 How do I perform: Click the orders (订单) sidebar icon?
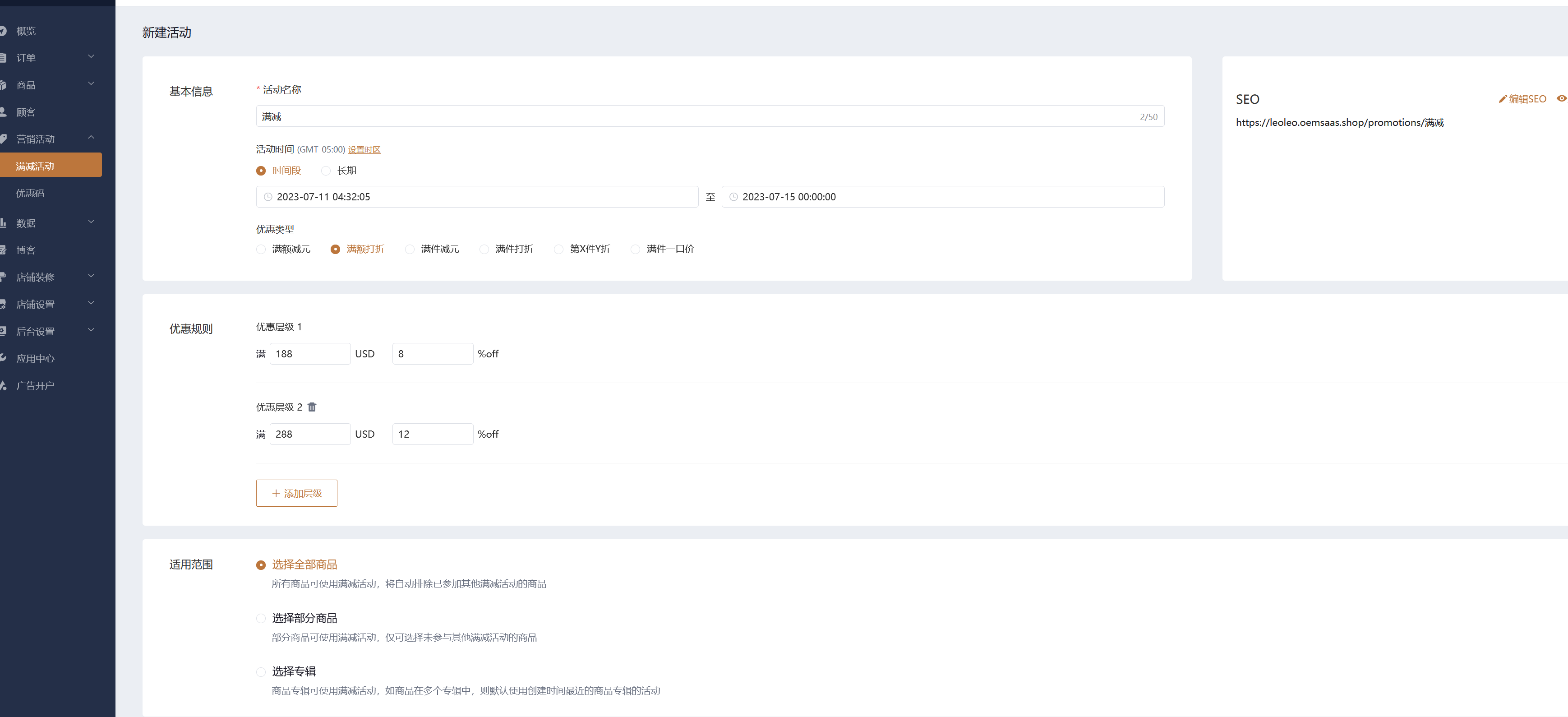point(2,58)
